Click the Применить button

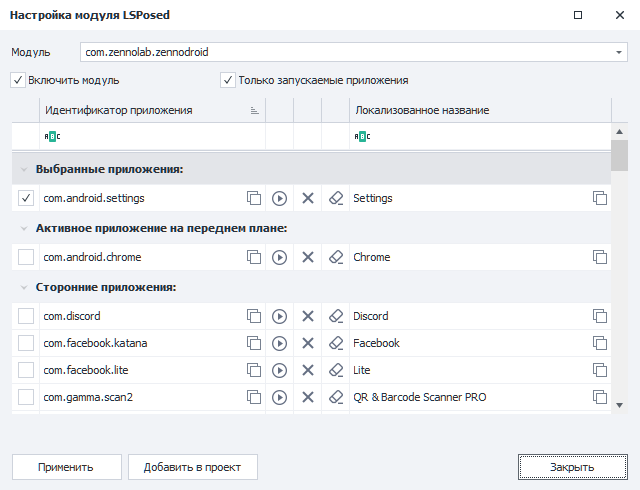(x=67, y=467)
